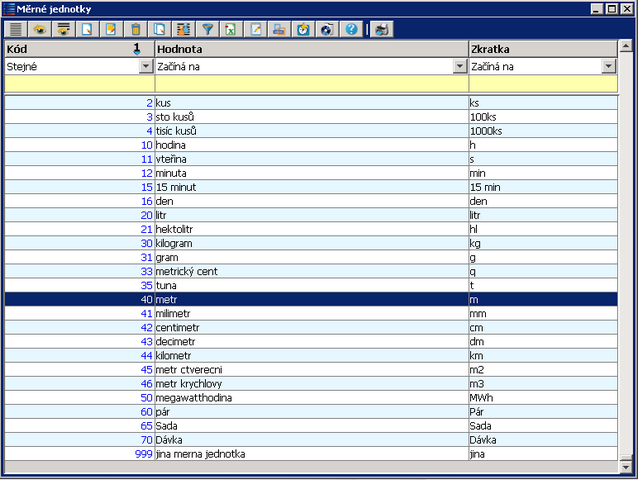Expand the Hodnota filter condition dropdown
Screen dimensions: 638x480
(x=460, y=66)
